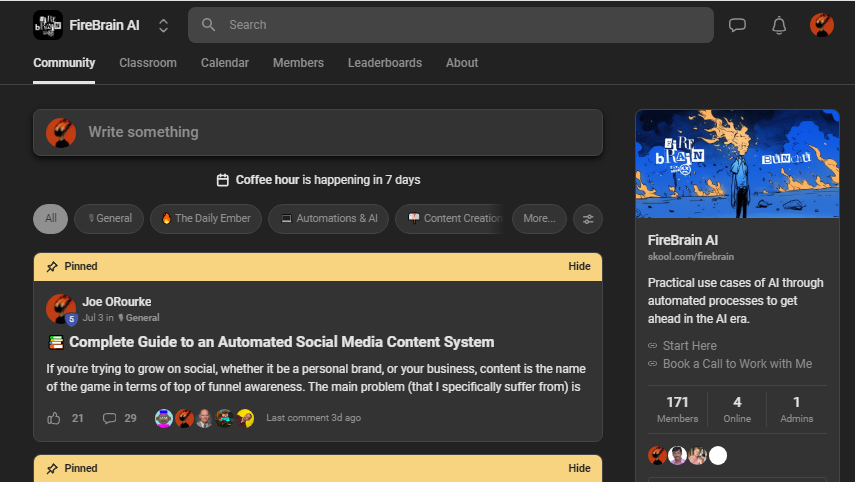Open Joe ORourke's profile name link

point(117,302)
